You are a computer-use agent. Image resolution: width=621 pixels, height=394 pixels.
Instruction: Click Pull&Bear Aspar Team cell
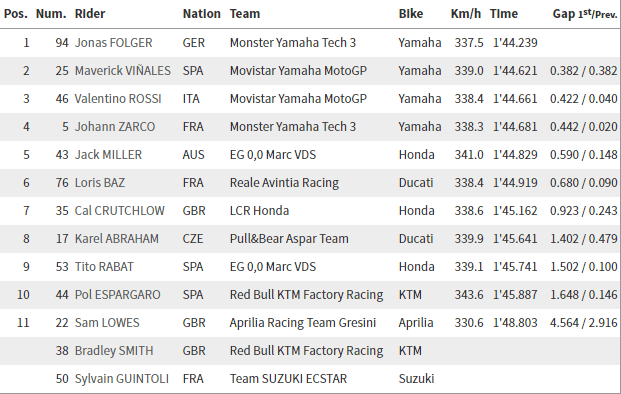(289, 239)
